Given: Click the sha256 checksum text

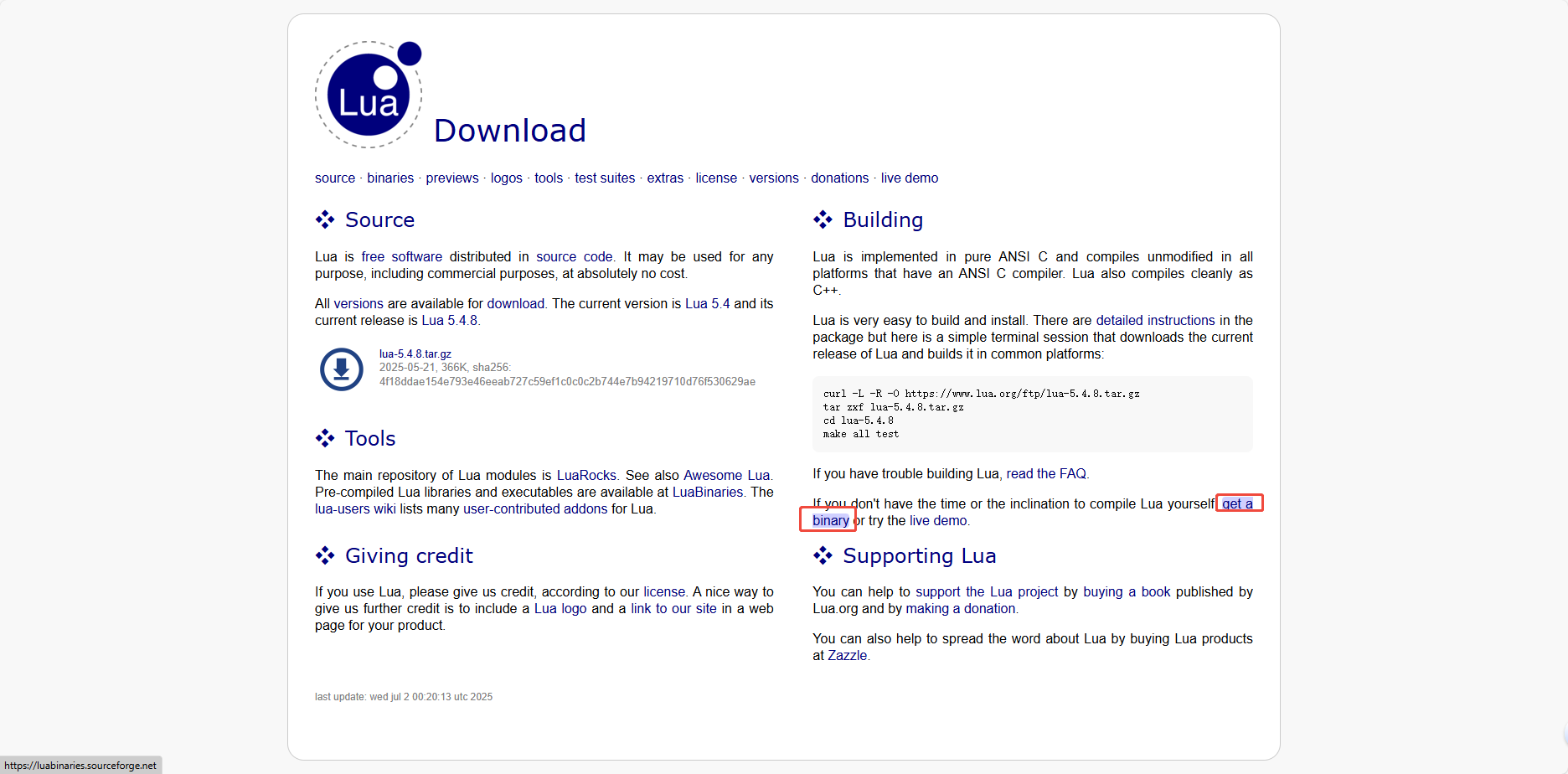Looking at the screenshot, I should pos(567,381).
